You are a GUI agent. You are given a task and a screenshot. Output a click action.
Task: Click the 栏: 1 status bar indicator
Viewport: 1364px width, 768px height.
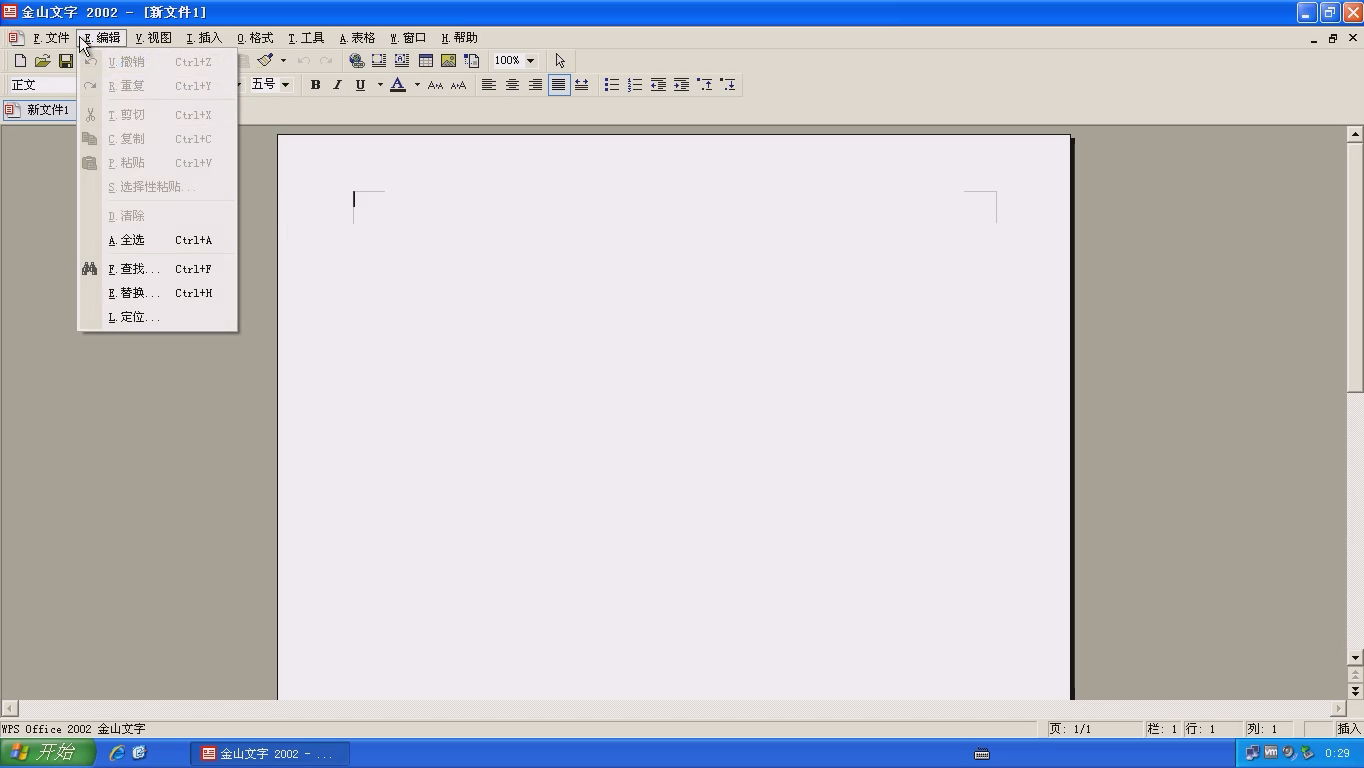(1163, 729)
